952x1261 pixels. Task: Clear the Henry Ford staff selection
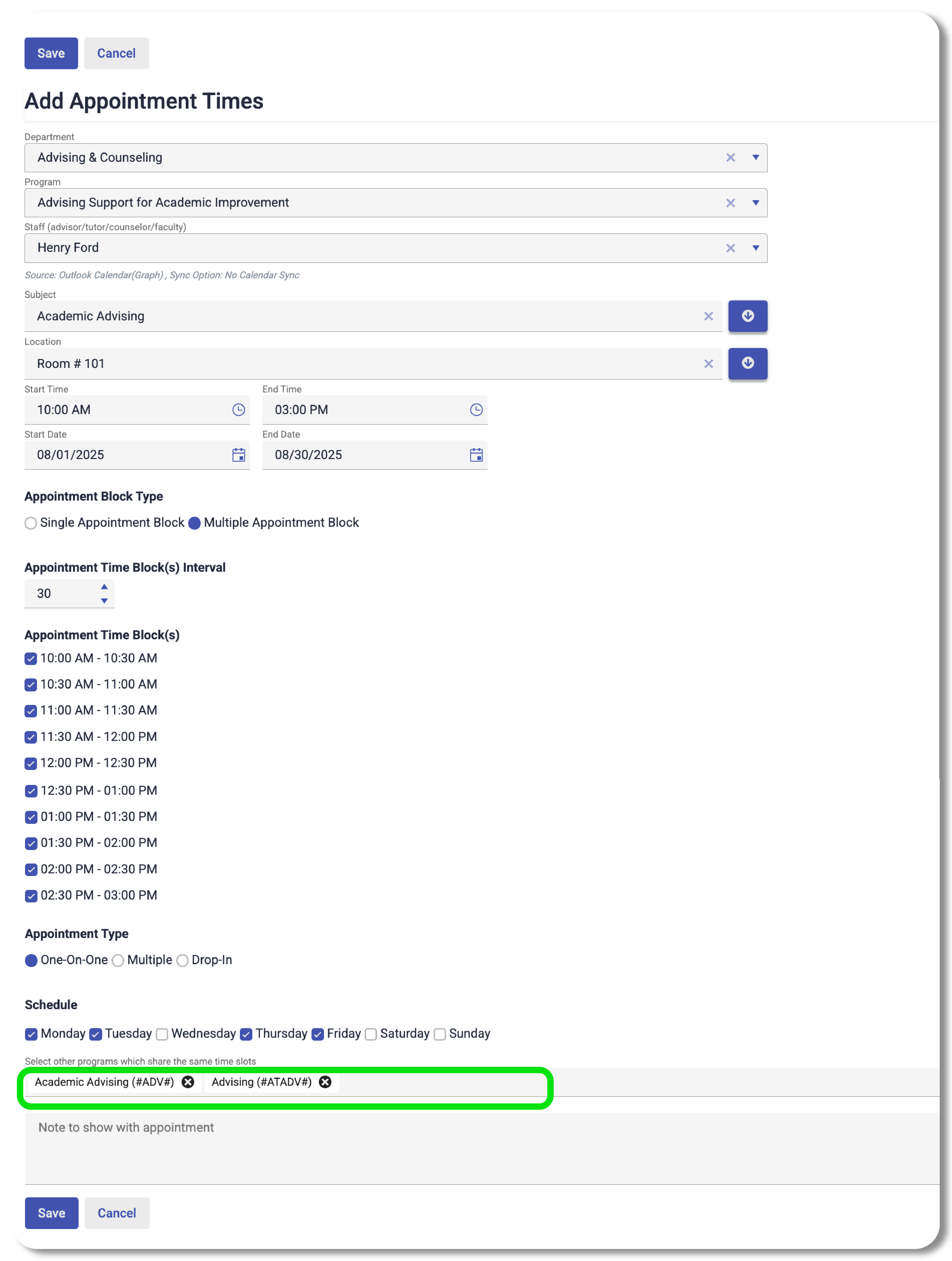pos(730,248)
